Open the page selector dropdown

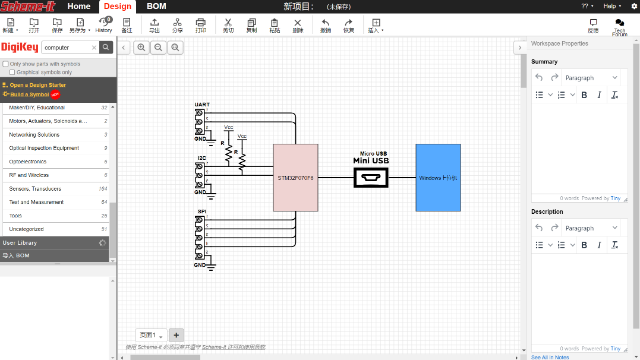[151, 335]
